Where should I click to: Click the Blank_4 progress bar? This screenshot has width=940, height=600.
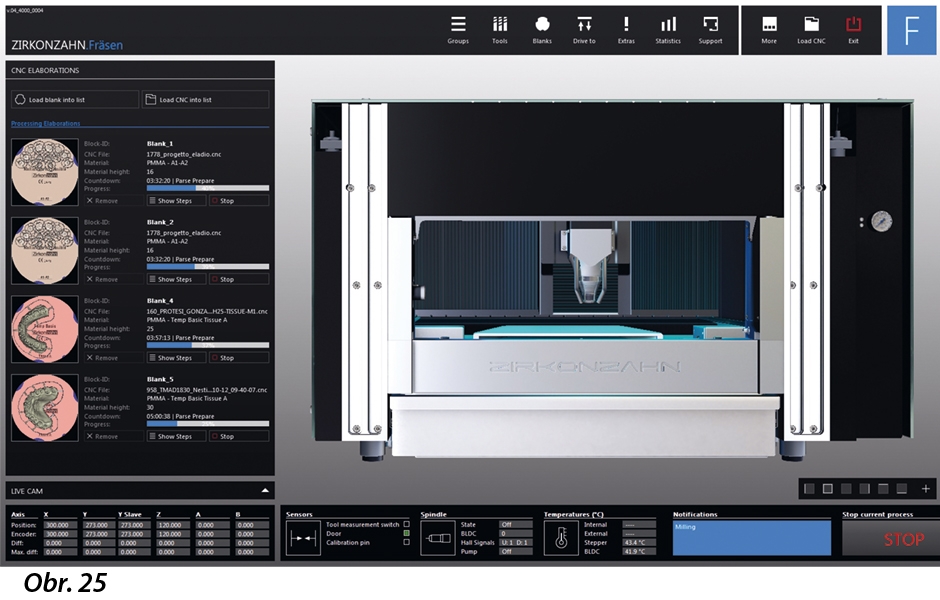tap(208, 345)
